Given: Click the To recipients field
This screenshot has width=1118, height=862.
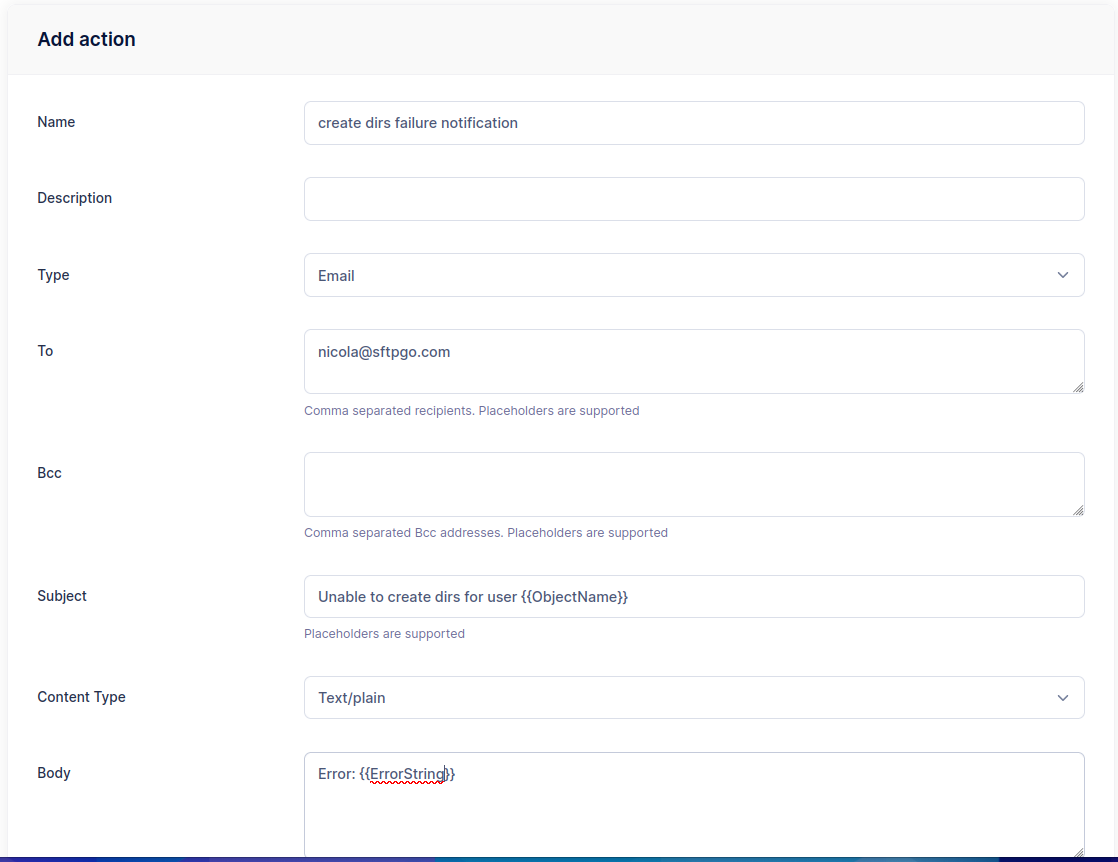Looking at the screenshot, I should pos(694,361).
